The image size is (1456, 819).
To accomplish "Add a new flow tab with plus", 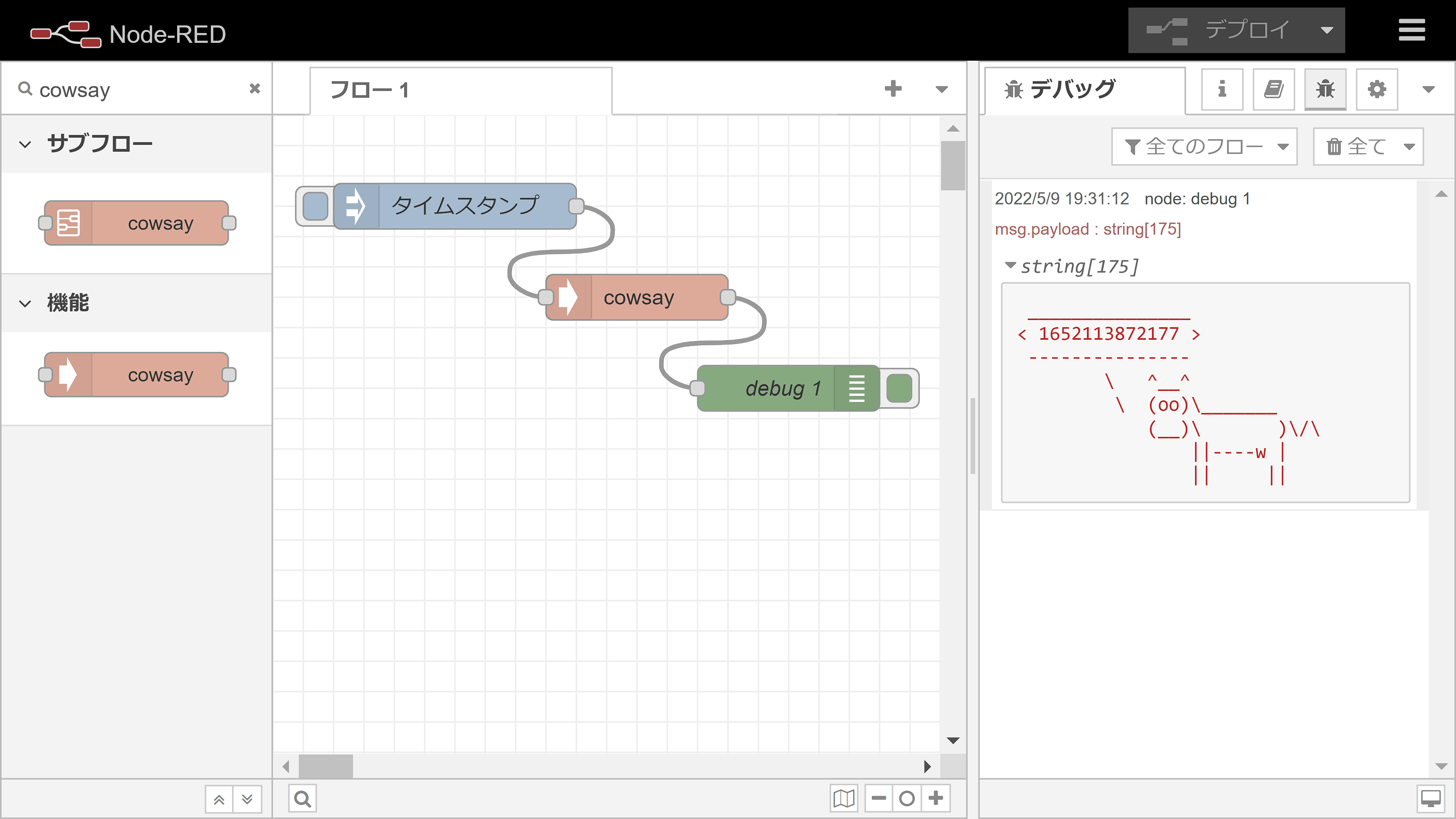I will tap(893, 89).
